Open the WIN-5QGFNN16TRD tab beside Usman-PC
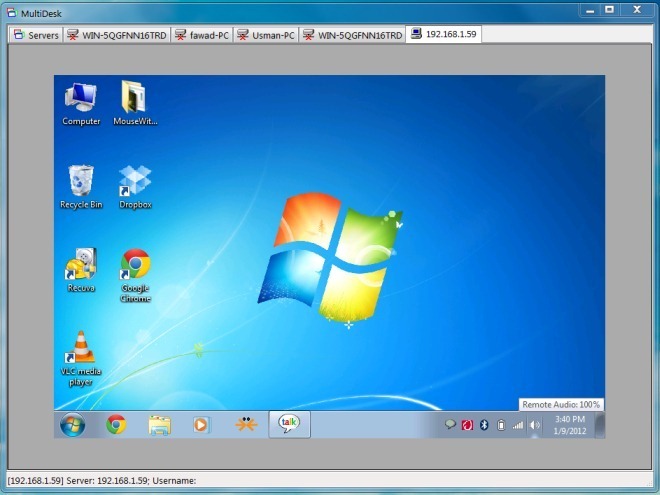Image resolution: width=660 pixels, height=495 pixels. [353, 35]
